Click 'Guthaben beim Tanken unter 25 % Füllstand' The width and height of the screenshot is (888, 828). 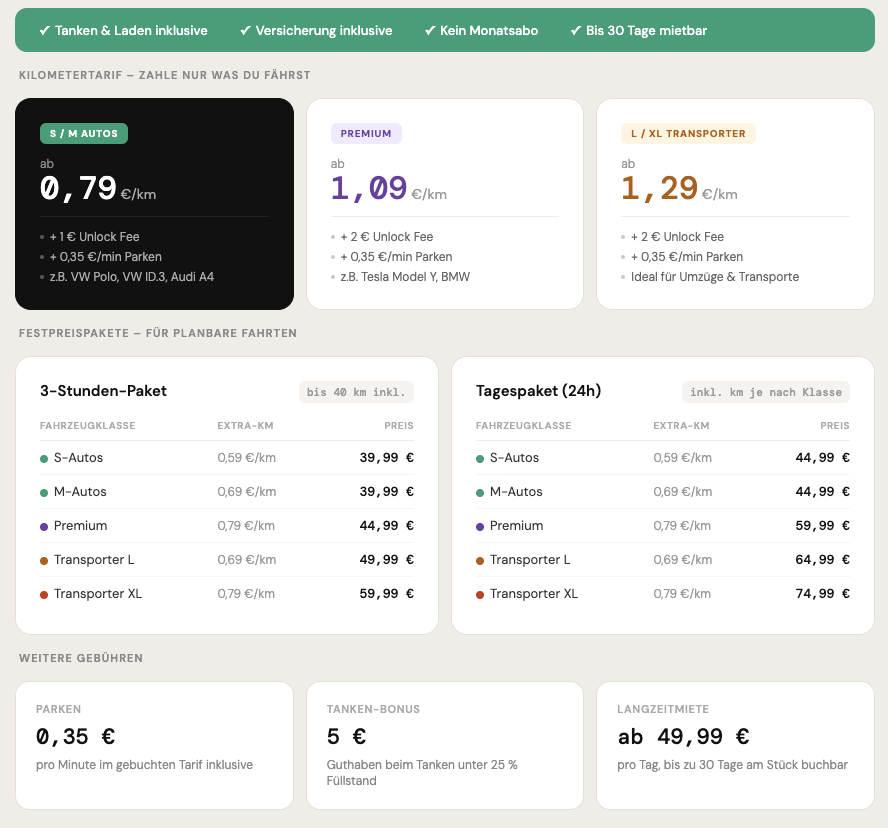[422, 772]
